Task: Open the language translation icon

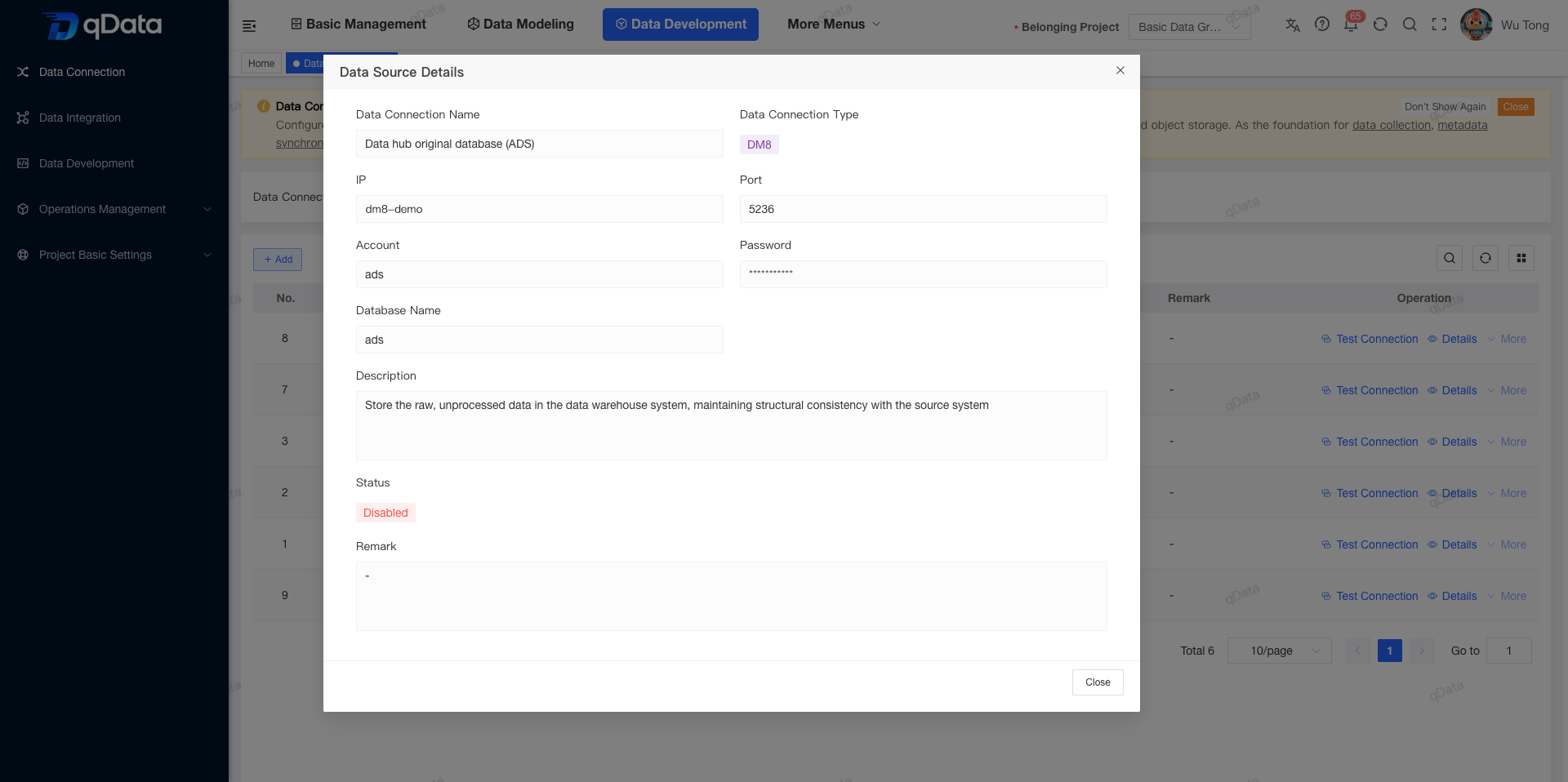Action: coord(1292,24)
